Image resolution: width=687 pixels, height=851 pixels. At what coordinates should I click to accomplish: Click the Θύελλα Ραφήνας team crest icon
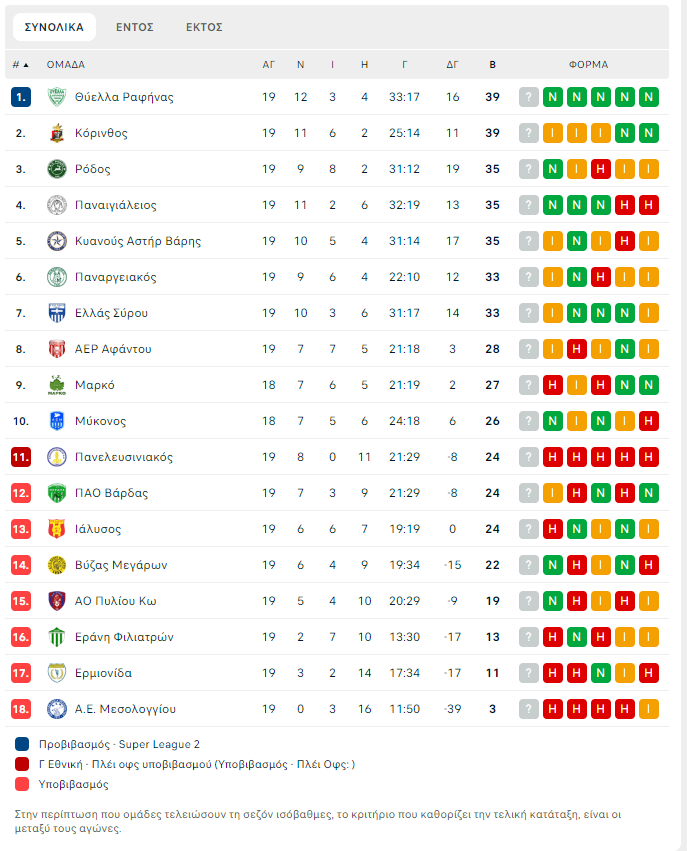click(x=56, y=97)
